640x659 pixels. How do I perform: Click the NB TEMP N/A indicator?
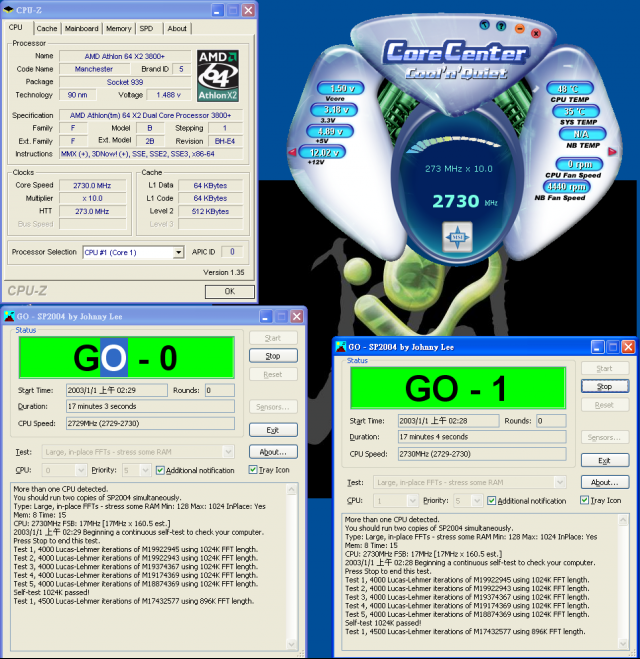pyautogui.click(x=582, y=134)
